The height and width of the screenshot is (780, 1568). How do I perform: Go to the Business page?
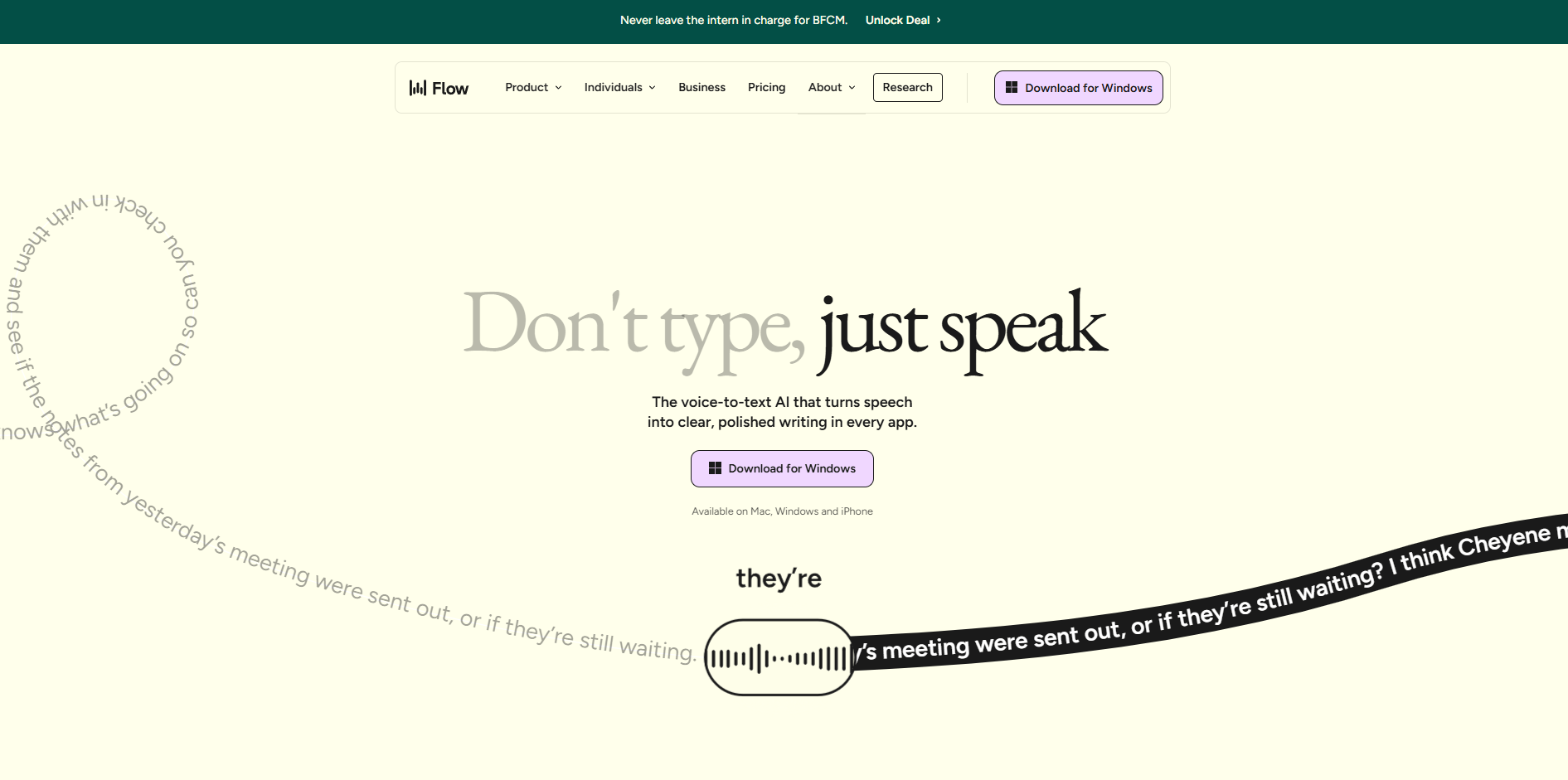(x=701, y=87)
